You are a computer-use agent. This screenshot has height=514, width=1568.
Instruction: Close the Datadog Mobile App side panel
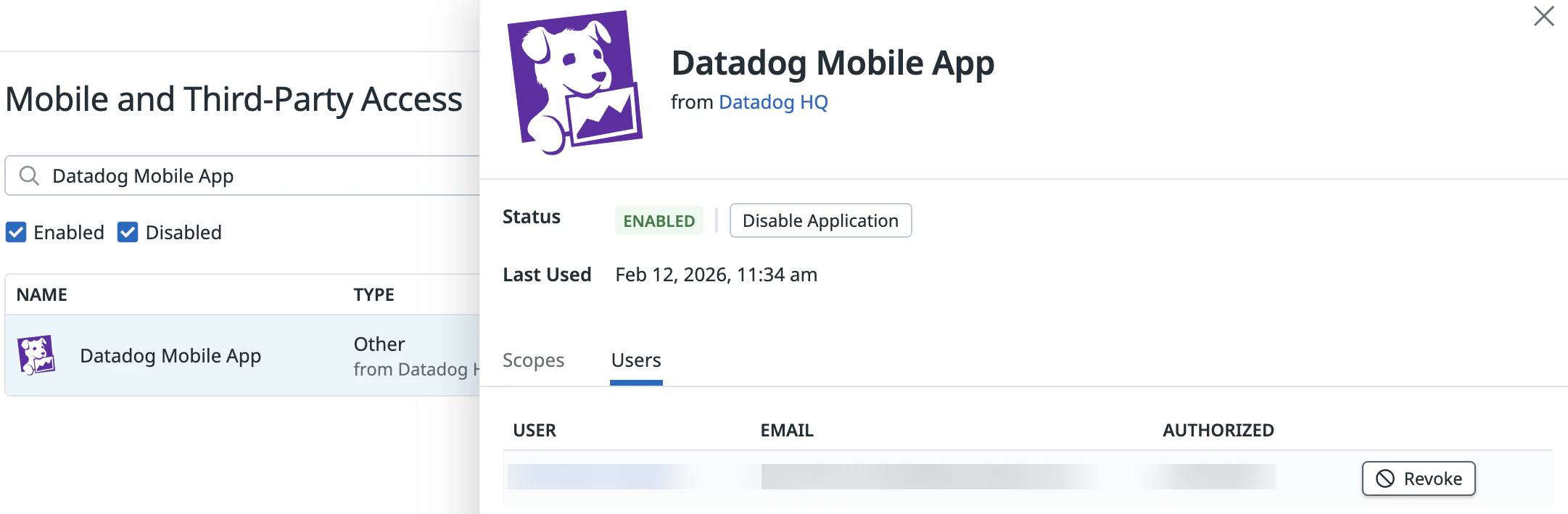pyautogui.click(x=1543, y=16)
